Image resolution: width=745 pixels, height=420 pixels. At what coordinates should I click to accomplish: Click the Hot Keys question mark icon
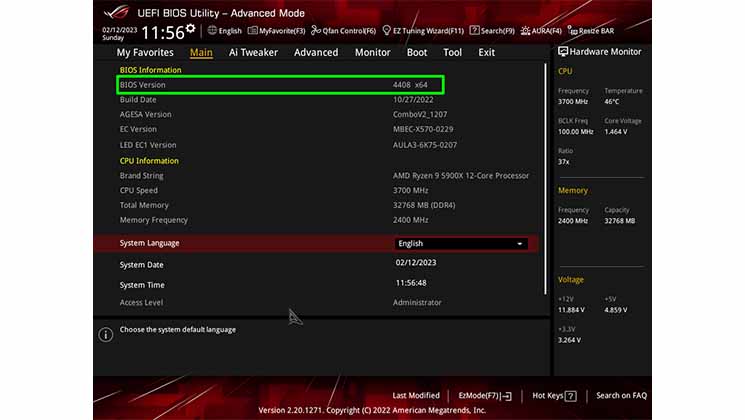coord(571,396)
